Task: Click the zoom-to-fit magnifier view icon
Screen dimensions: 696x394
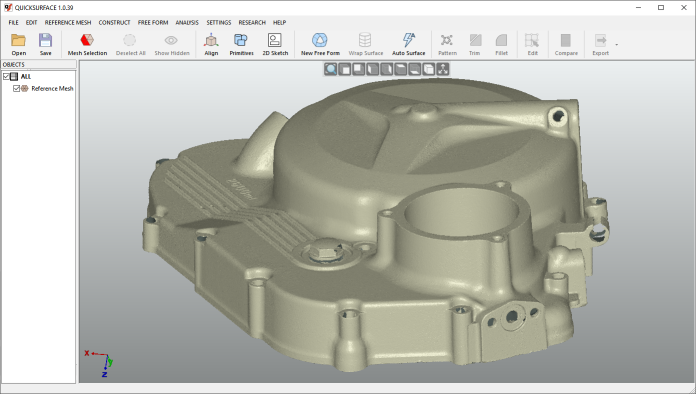Action: [330, 69]
